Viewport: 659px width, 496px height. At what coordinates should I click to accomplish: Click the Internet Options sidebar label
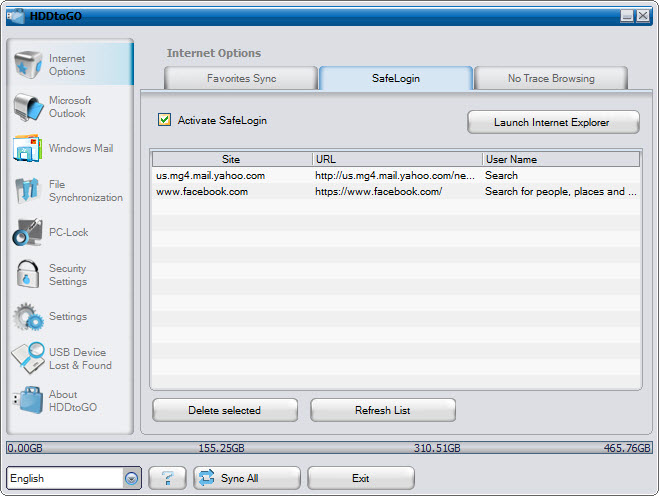click(x=67, y=65)
